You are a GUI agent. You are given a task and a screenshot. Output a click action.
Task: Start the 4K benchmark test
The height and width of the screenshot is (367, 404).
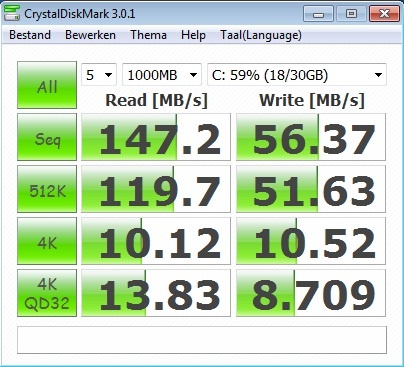click(47, 241)
